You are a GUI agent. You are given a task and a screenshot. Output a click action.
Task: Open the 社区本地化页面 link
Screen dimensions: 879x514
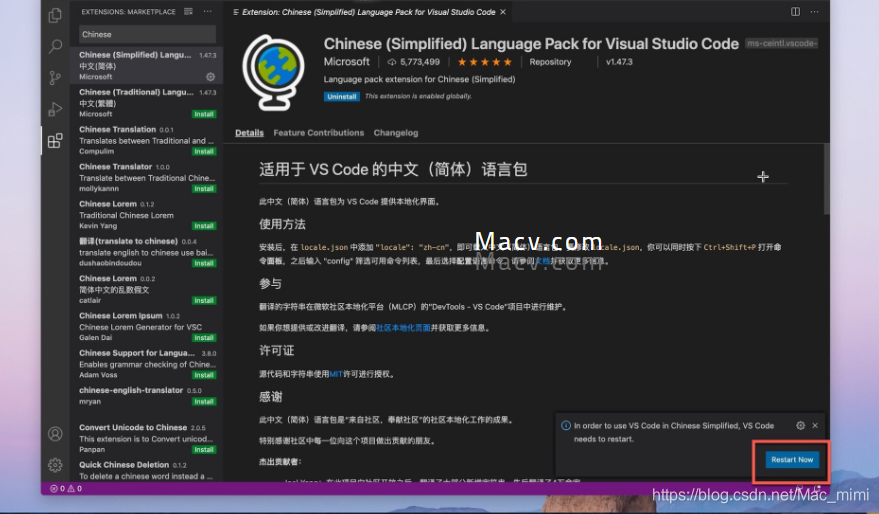coord(403,328)
